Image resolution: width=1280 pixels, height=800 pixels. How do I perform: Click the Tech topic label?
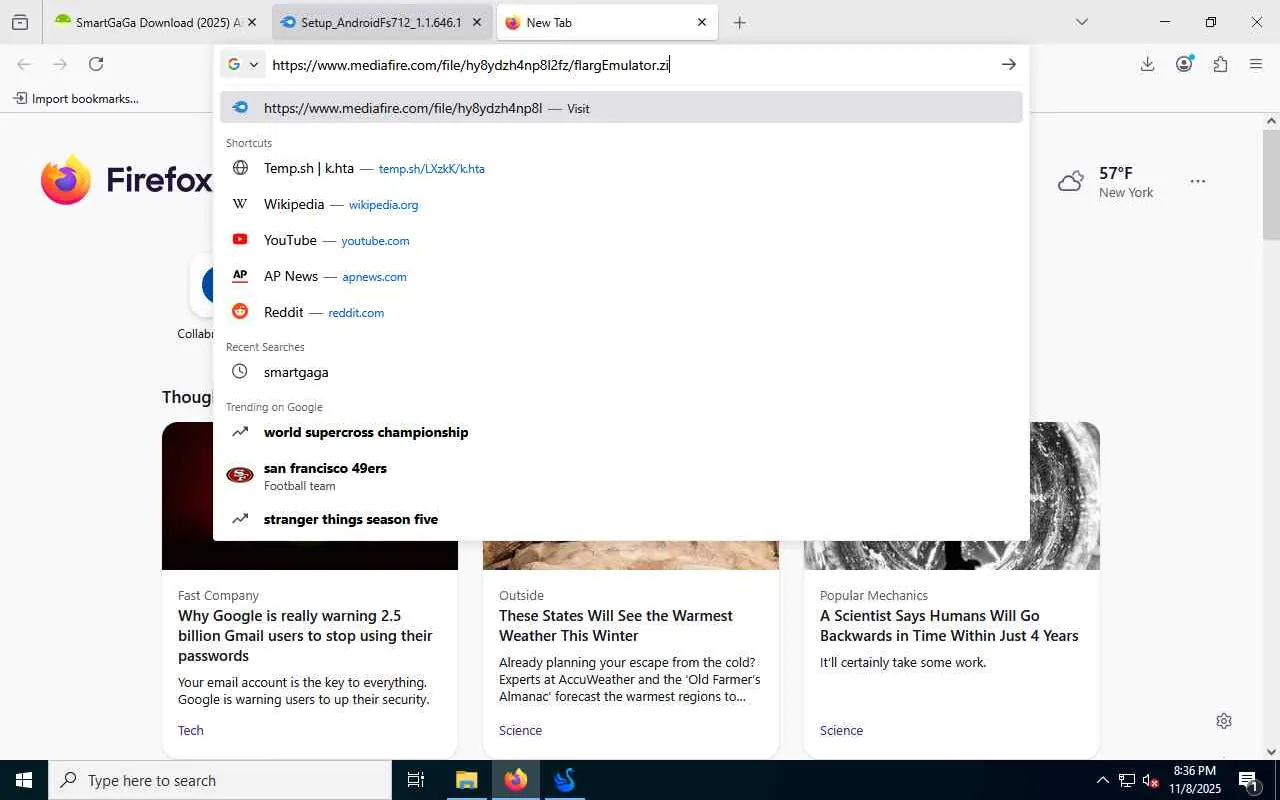(x=191, y=730)
